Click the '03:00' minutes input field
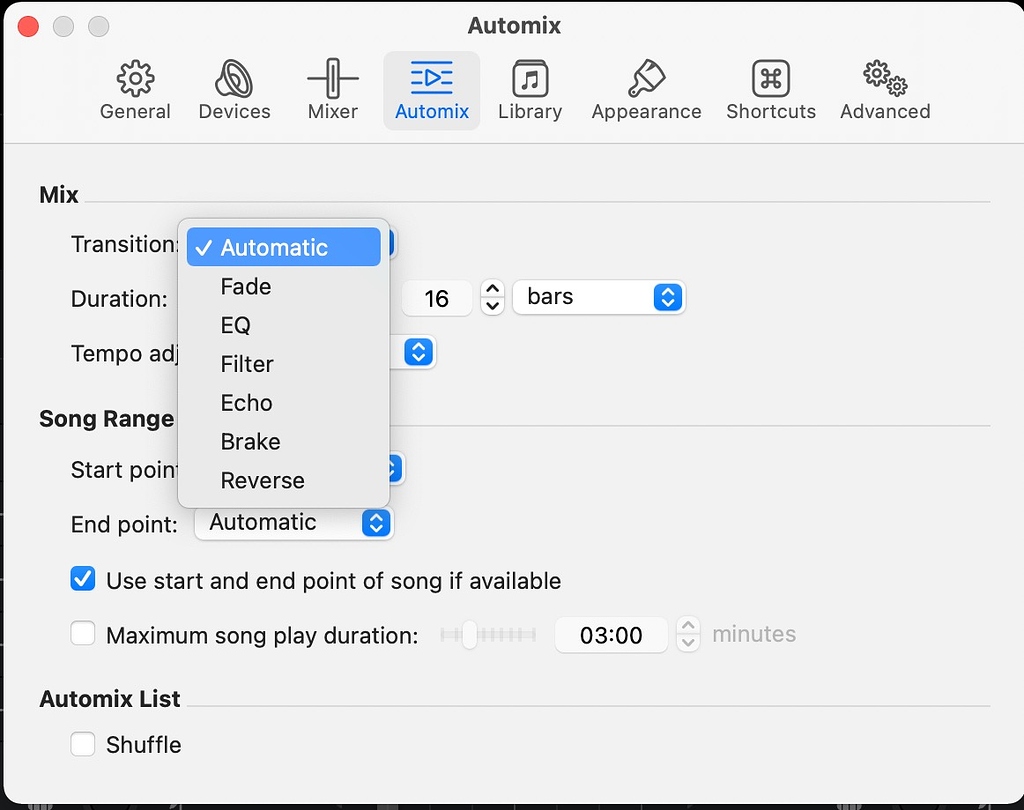Viewport: 1024px width, 810px height. [x=610, y=633]
